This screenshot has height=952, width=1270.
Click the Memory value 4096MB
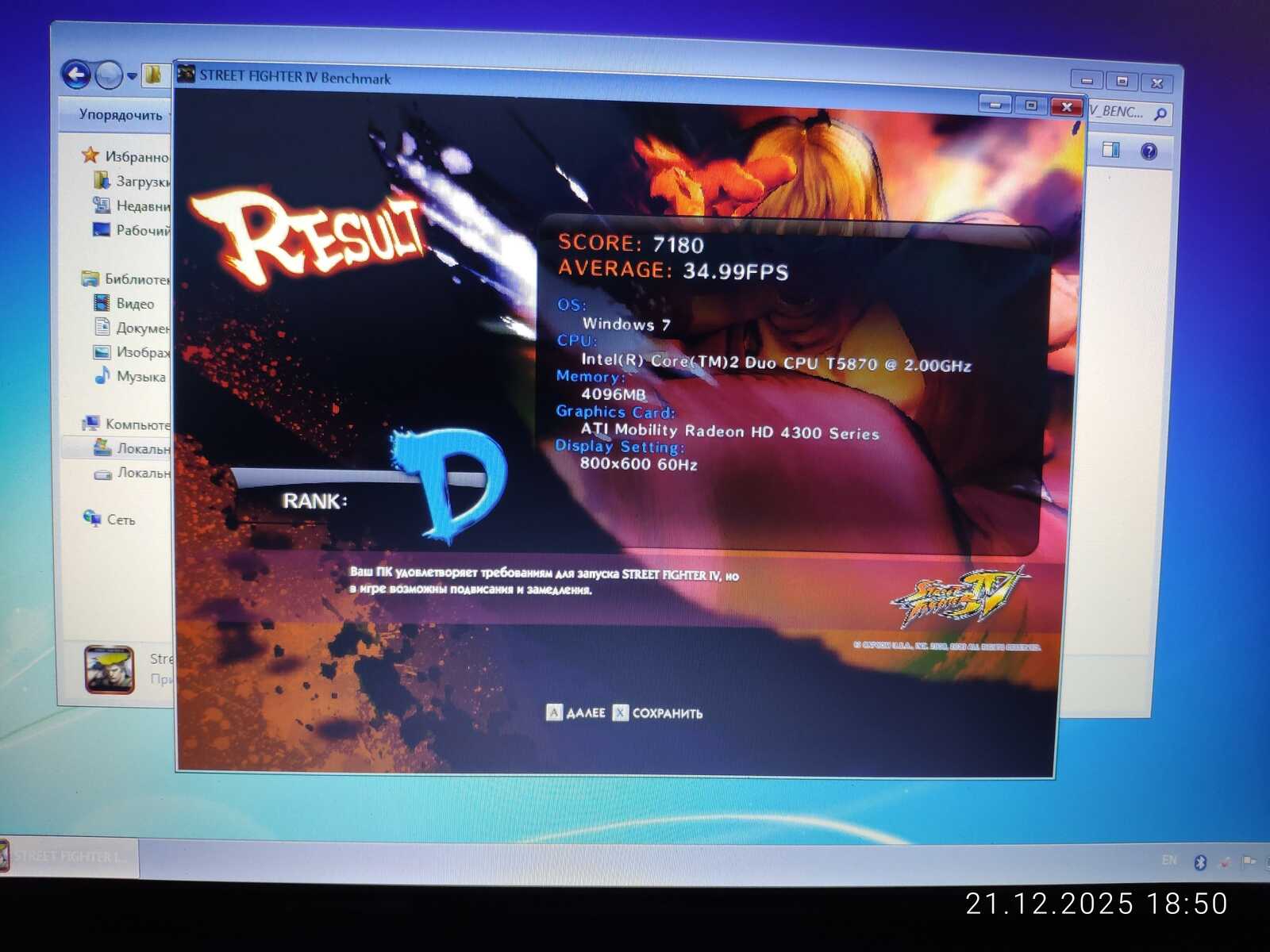(614, 394)
